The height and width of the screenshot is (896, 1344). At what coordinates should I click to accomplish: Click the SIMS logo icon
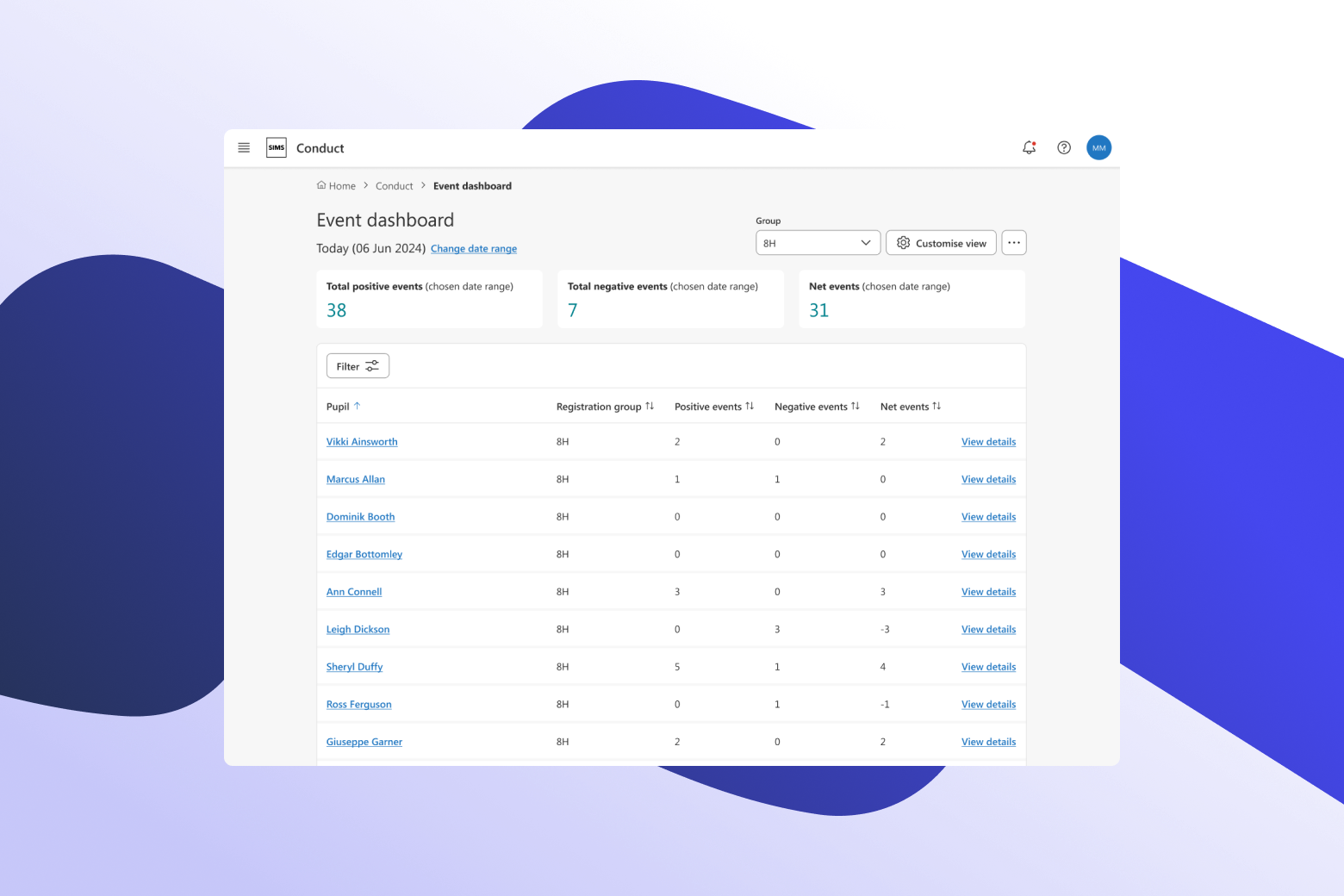click(x=276, y=148)
